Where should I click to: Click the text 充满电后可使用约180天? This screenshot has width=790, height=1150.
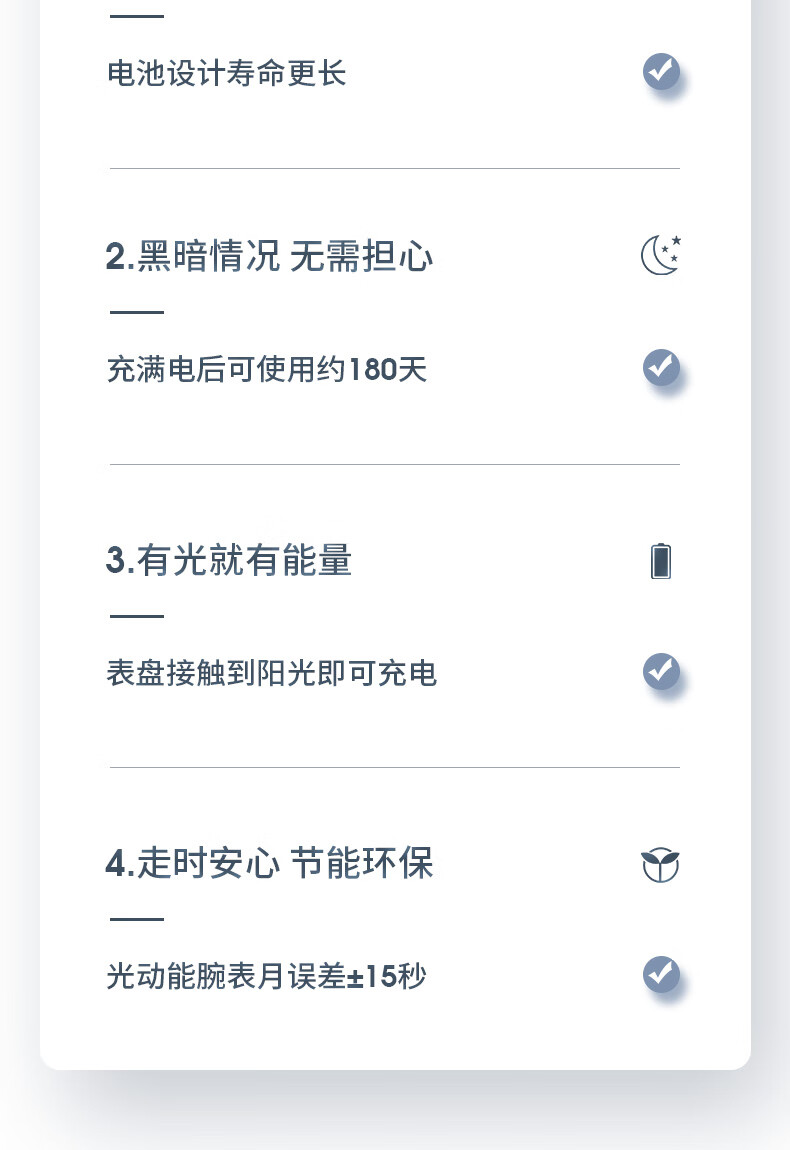point(267,370)
